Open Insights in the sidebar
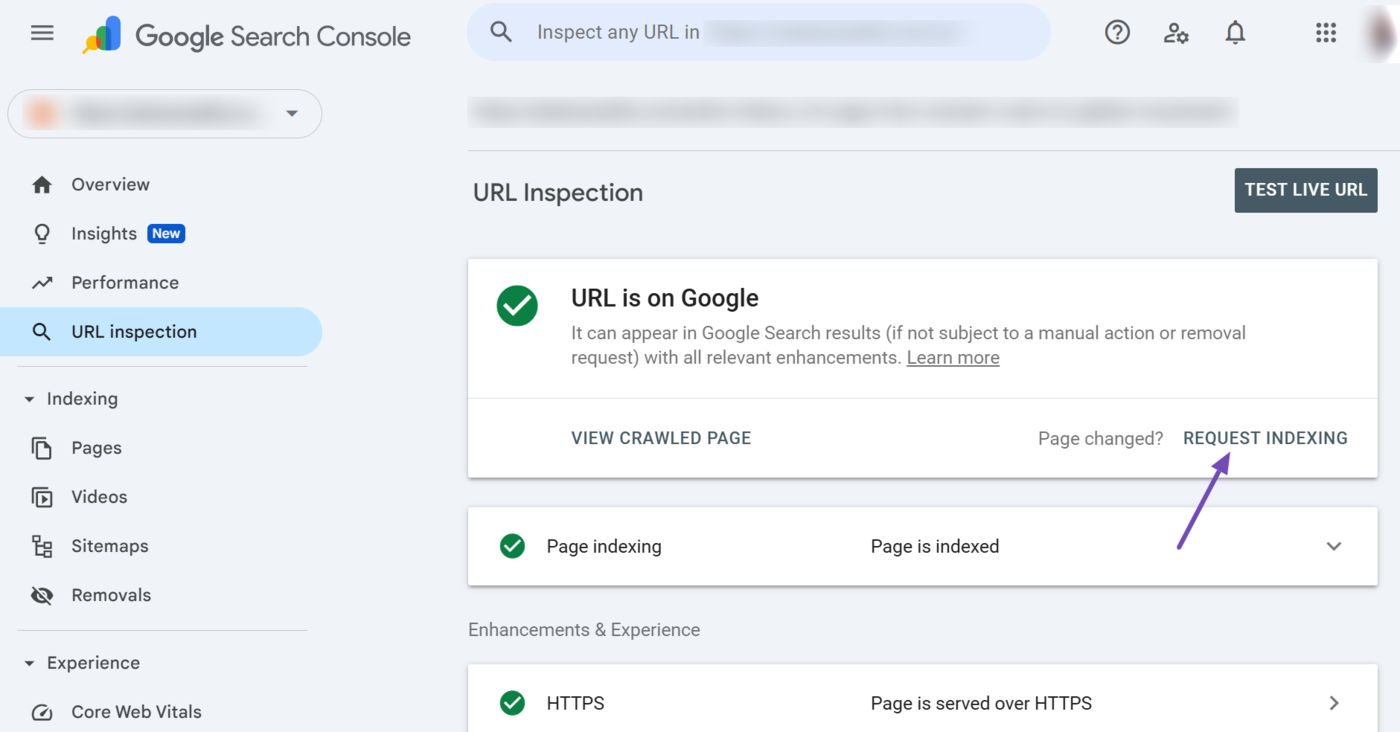 pyautogui.click(x=104, y=234)
